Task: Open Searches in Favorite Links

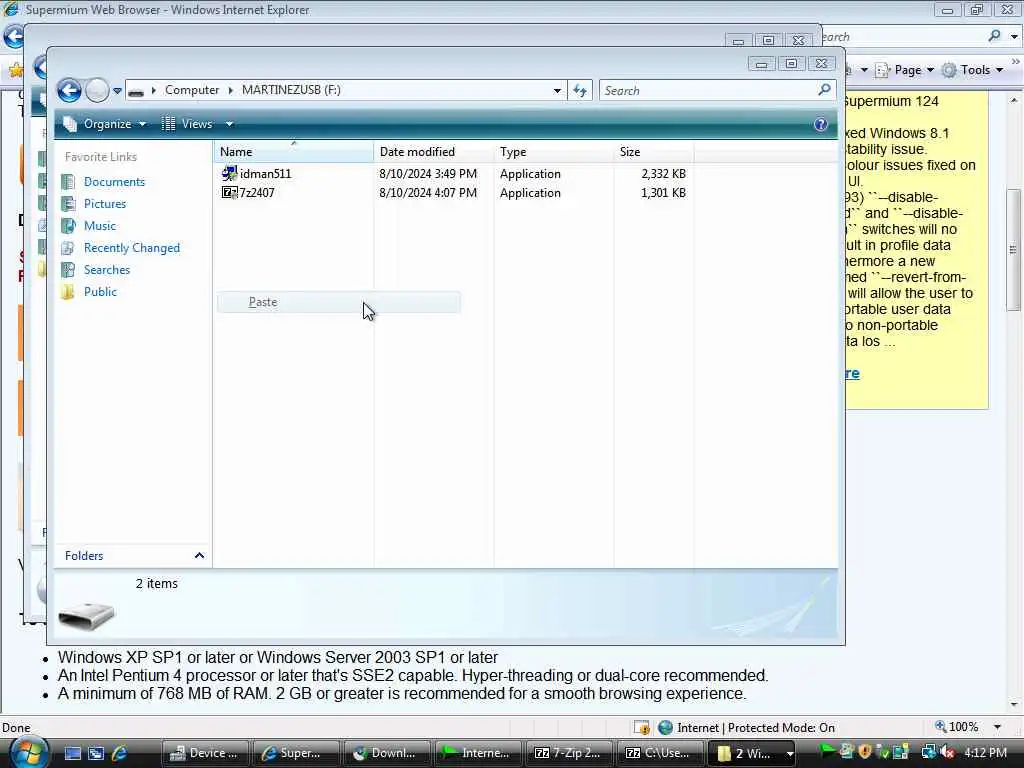Action: [106, 270]
